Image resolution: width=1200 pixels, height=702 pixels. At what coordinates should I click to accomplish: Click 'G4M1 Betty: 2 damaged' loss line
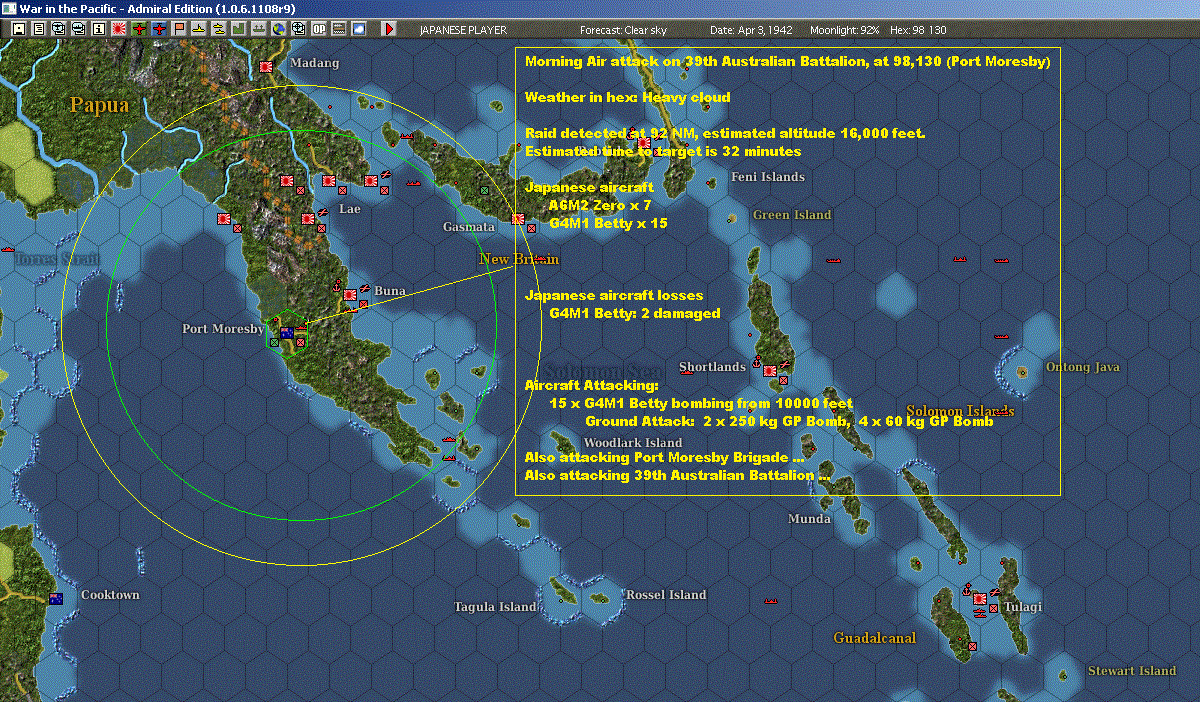635,313
